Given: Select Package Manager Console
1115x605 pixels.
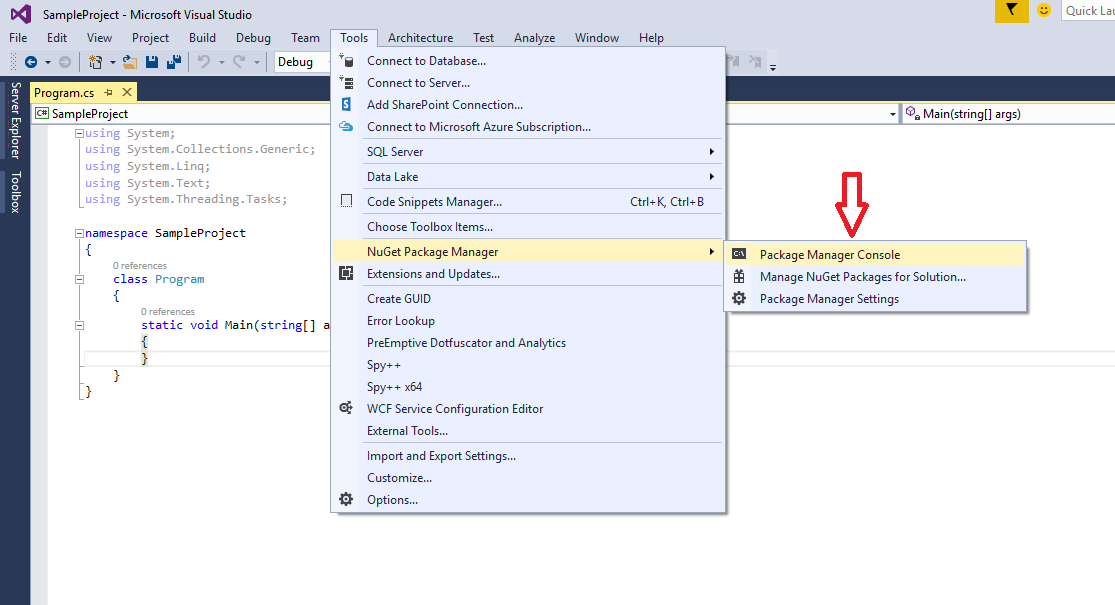Looking at the screenshot, I should 876,255.
